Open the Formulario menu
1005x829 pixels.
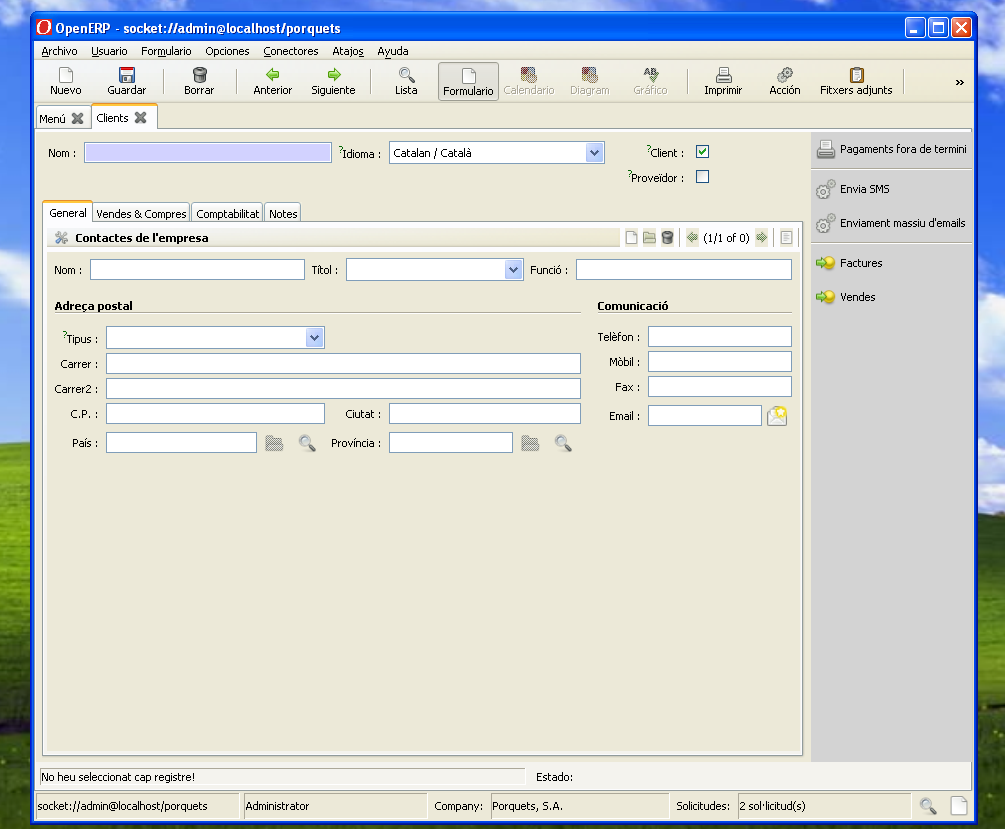tap(166, 51)
